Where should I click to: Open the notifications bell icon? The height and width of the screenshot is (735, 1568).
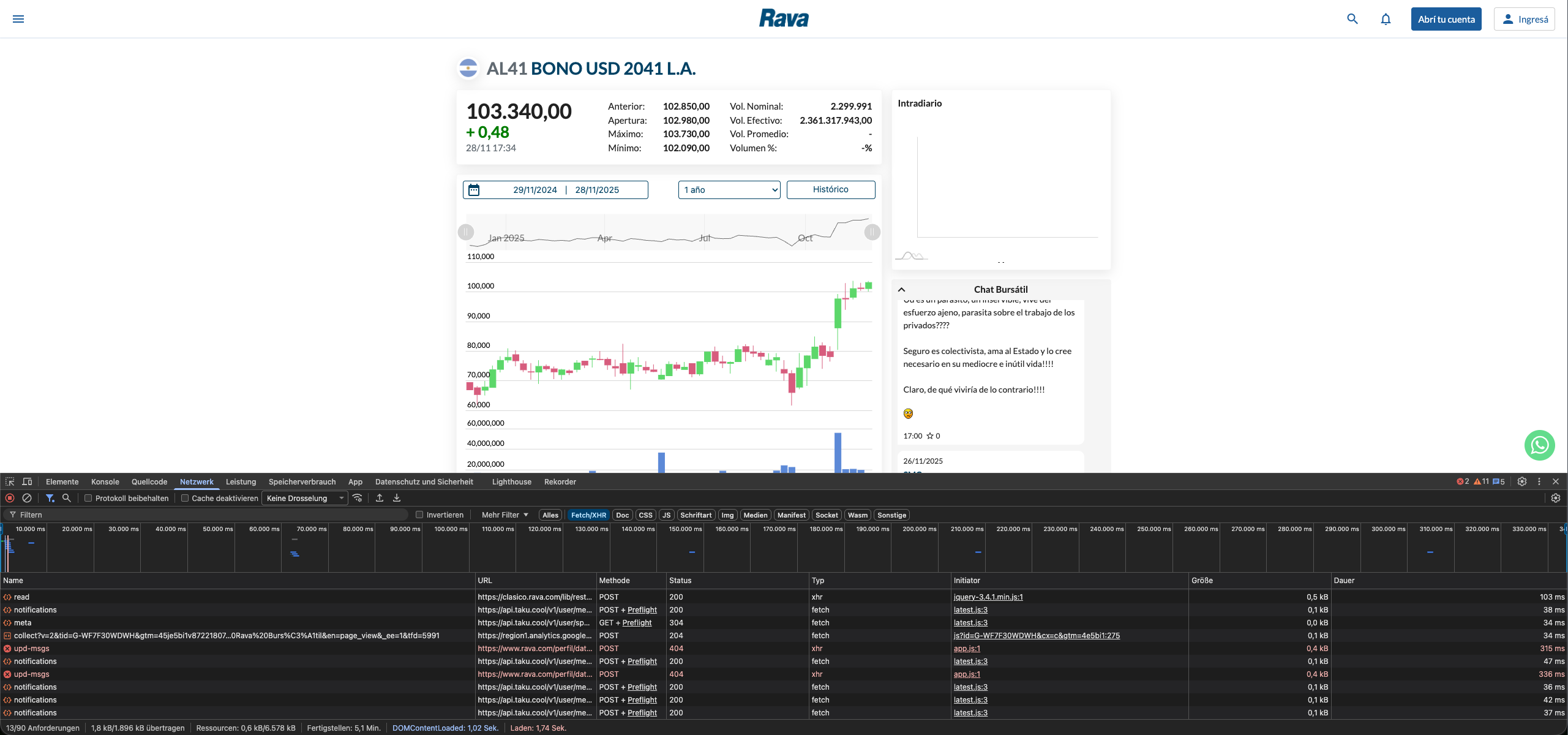tap(1386, 19)
